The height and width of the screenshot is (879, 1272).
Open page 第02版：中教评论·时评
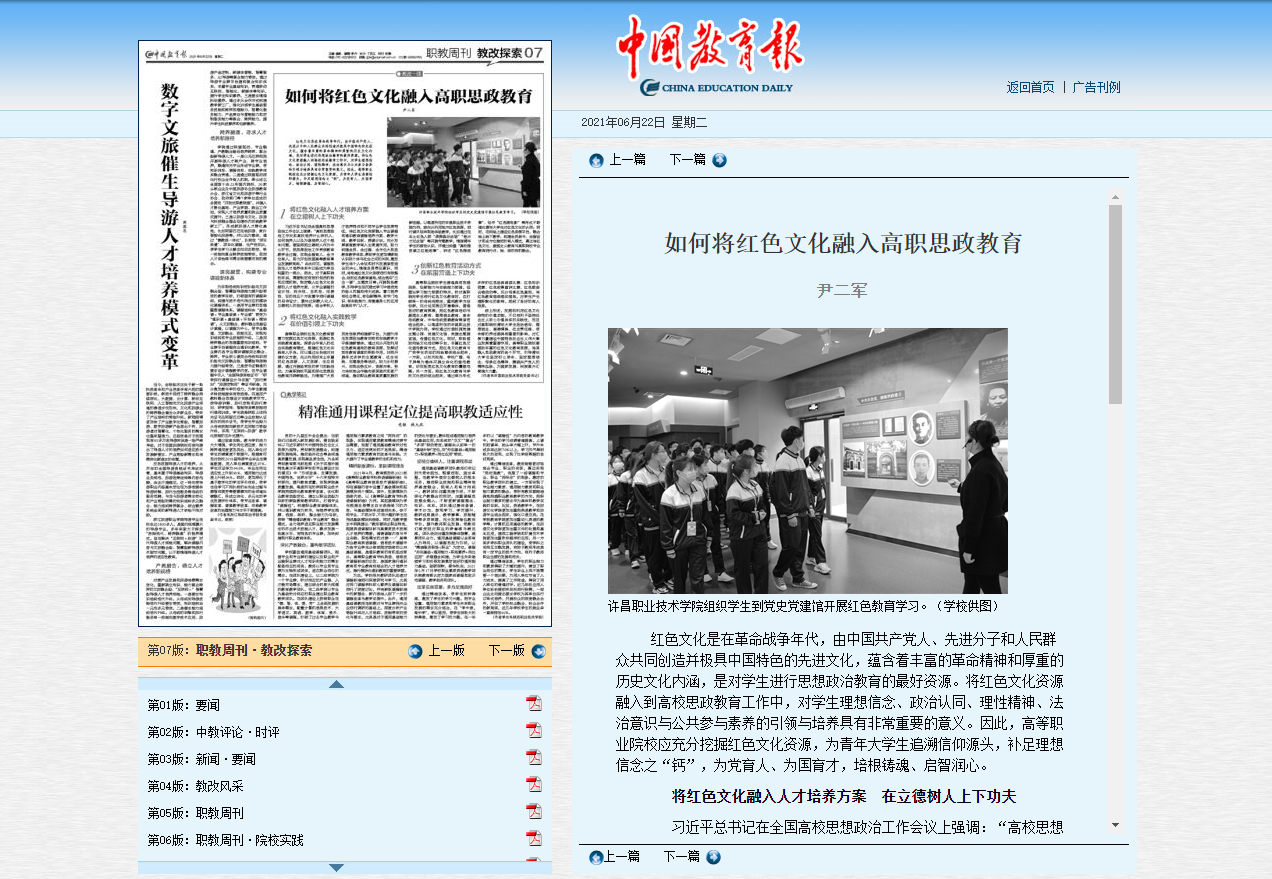[214, 732]
